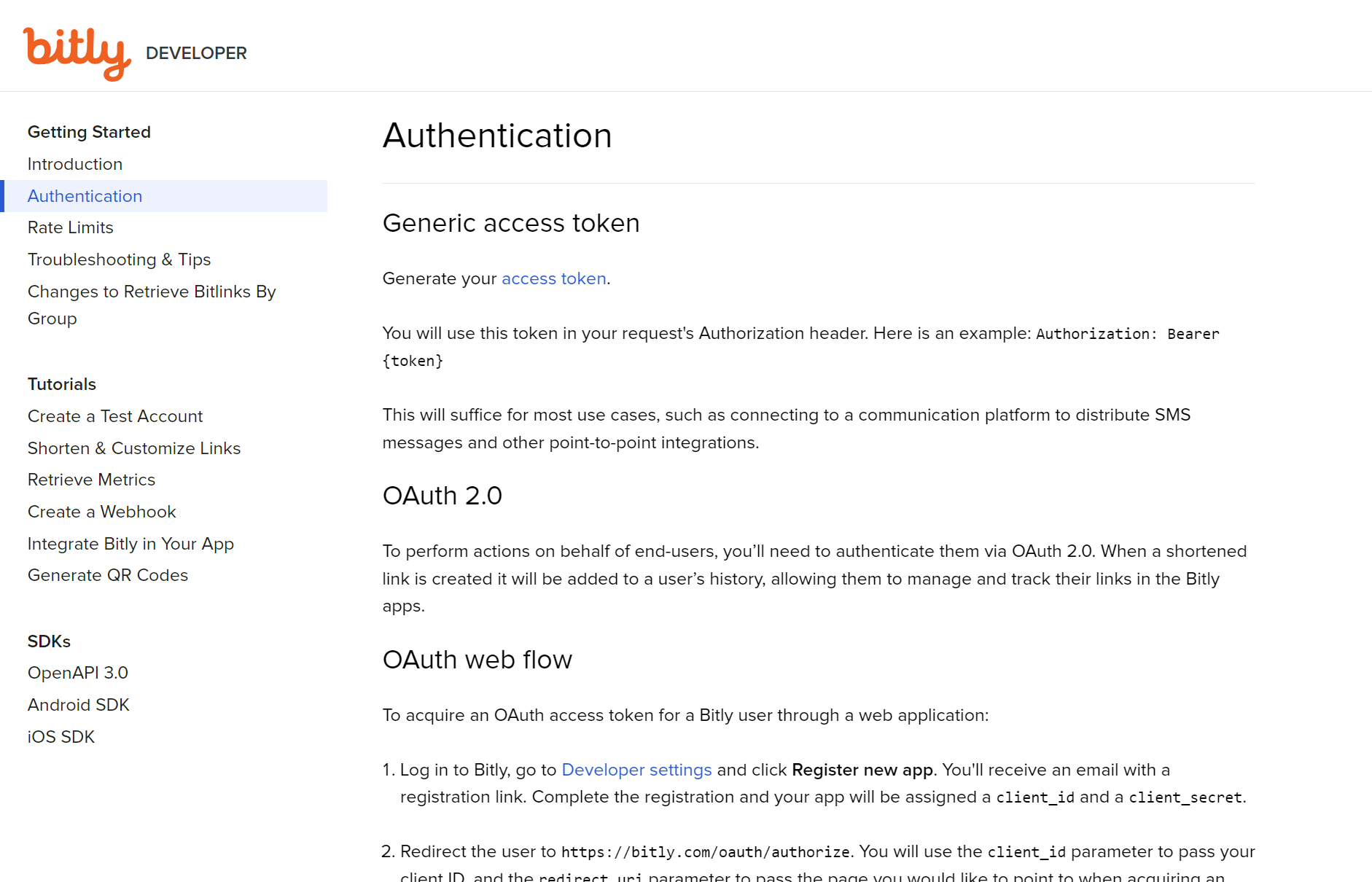
Task: Click the bold Register new app text
Action: [x=862, y=770]
